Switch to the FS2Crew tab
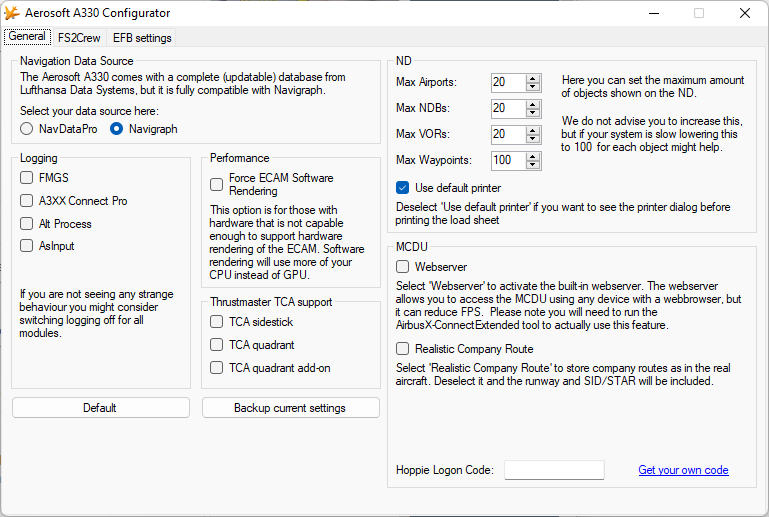The width and height of the screenshot is (769, 517). [x=79, y=38]
